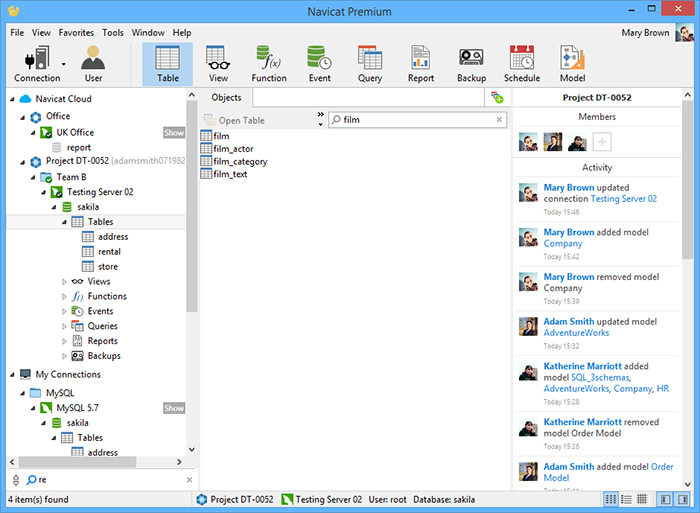
Task: Open the Favorites menu
Action: click(x=76, y=33)
